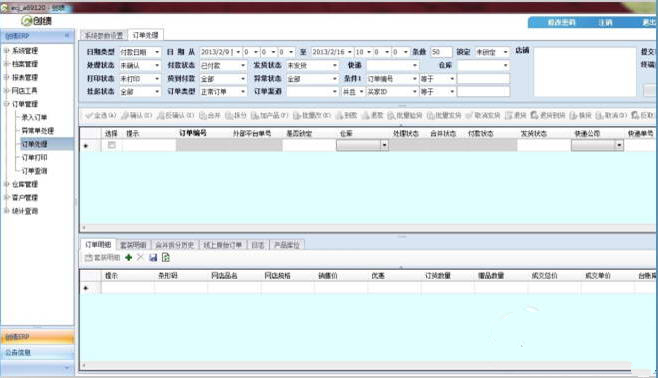The height and width of the screenshot is (378, 658).
Task: Click the green plus add-row icon
Action: click(128, 258)
